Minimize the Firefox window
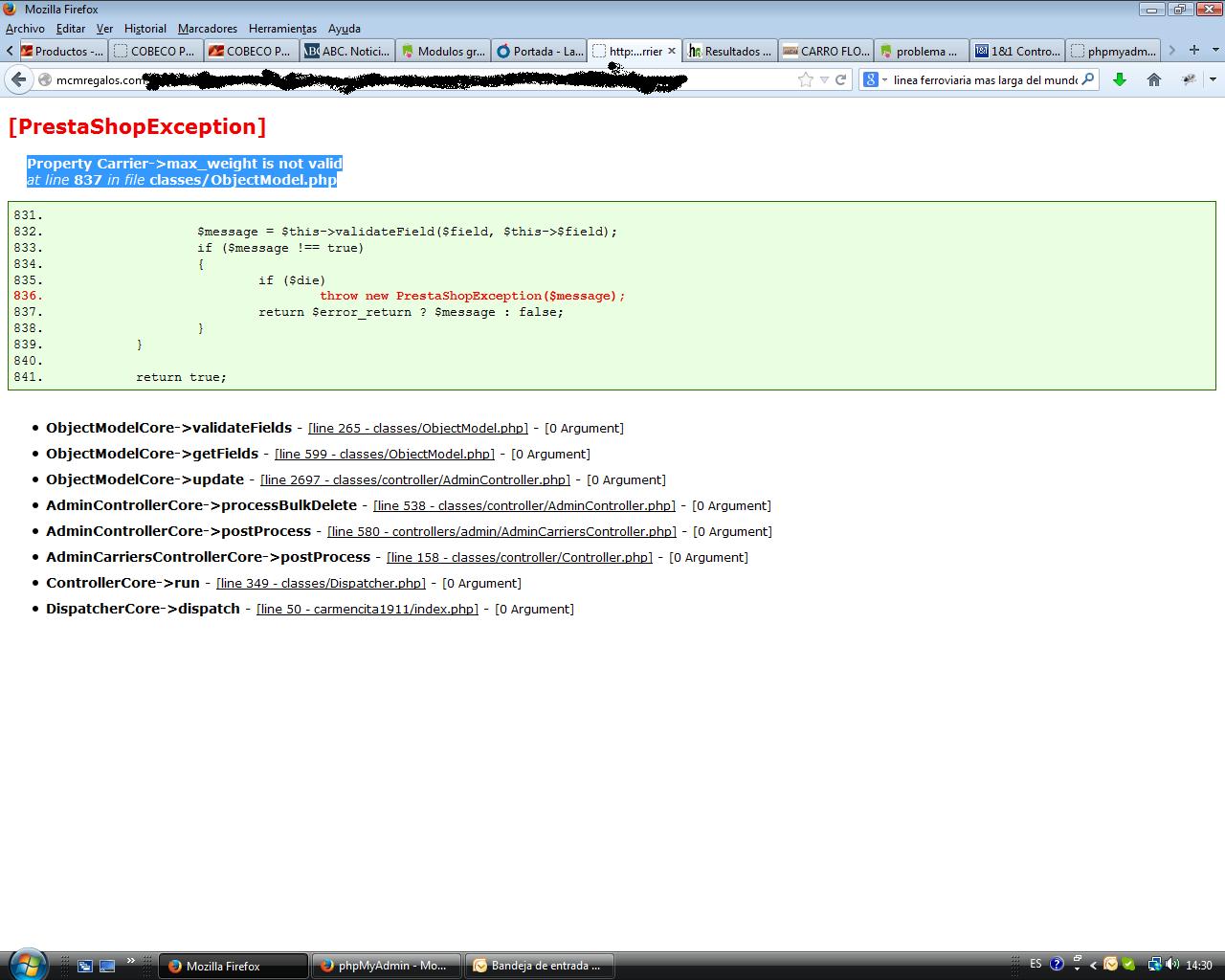The width and height of the screenshot is (1225, 980). [1151, 10]
